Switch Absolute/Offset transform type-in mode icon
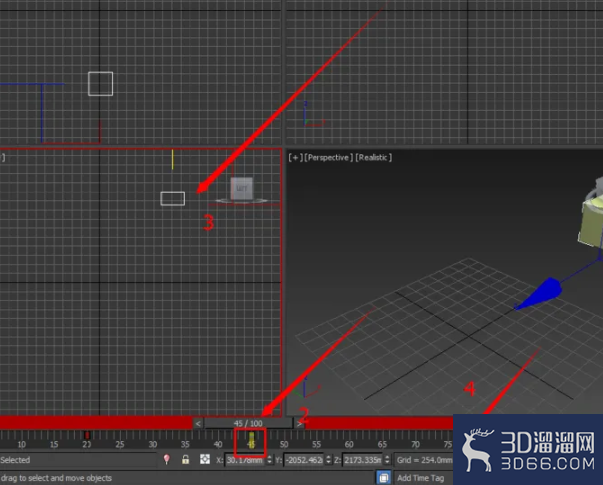The height and width of the screenshot is (485, 603). click(205, 459)
